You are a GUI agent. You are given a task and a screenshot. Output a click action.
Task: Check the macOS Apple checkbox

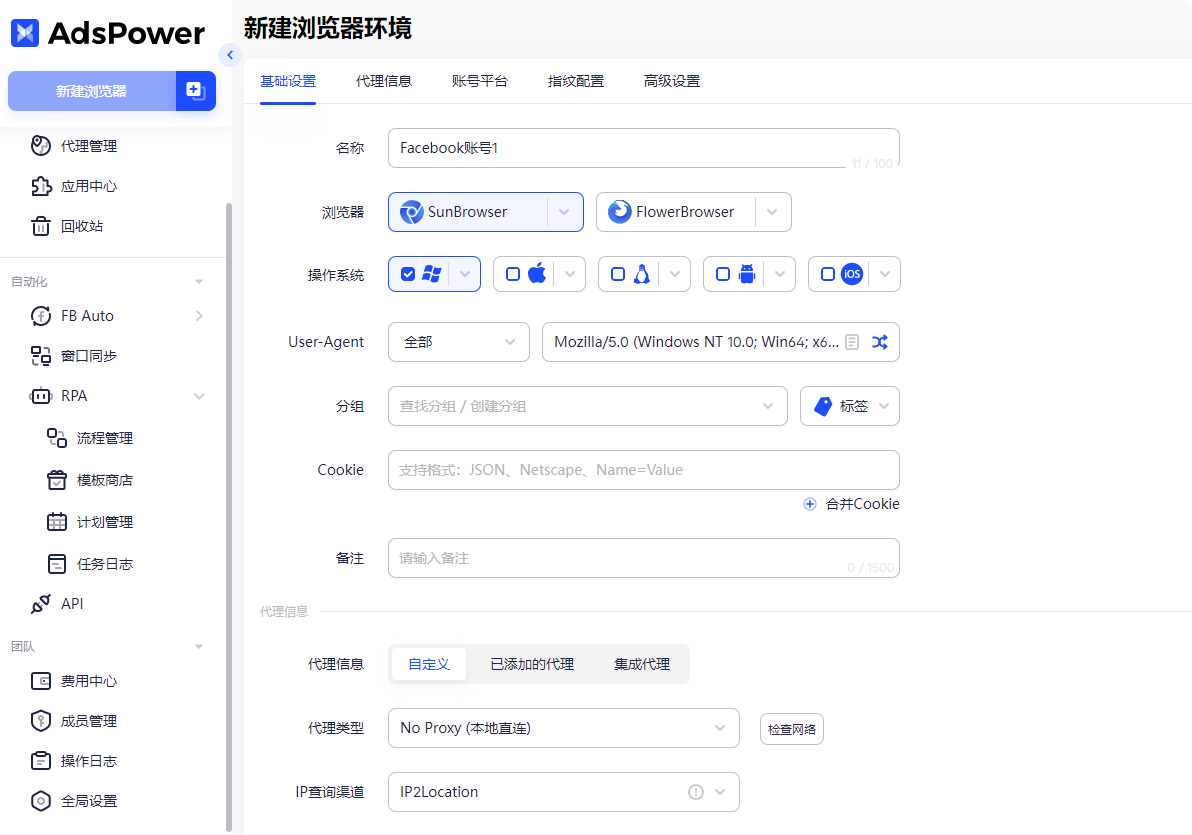513,275
